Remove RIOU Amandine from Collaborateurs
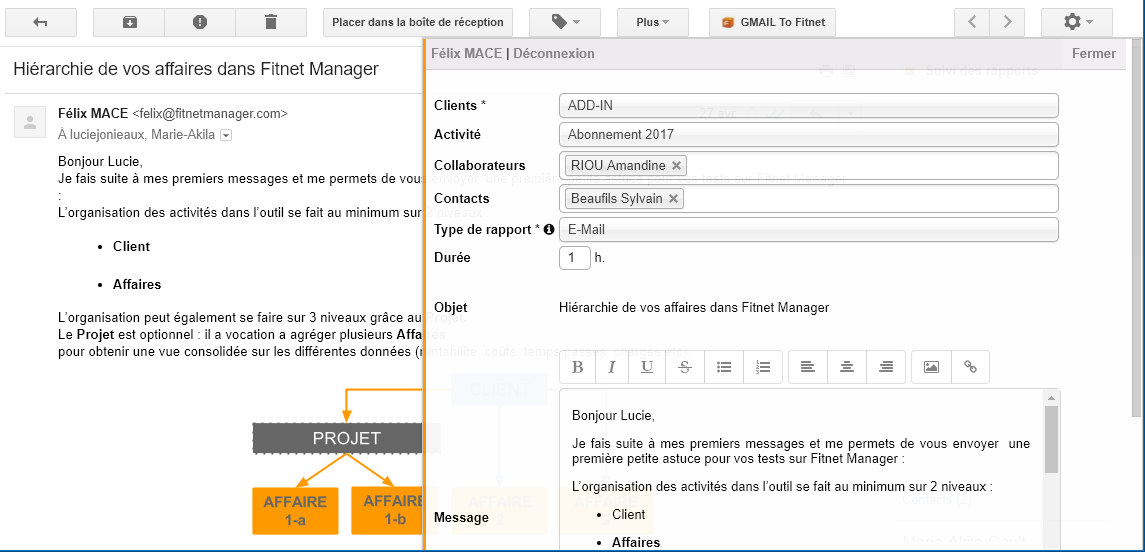This screenshot has width=1145, height=552. (677, 166)
